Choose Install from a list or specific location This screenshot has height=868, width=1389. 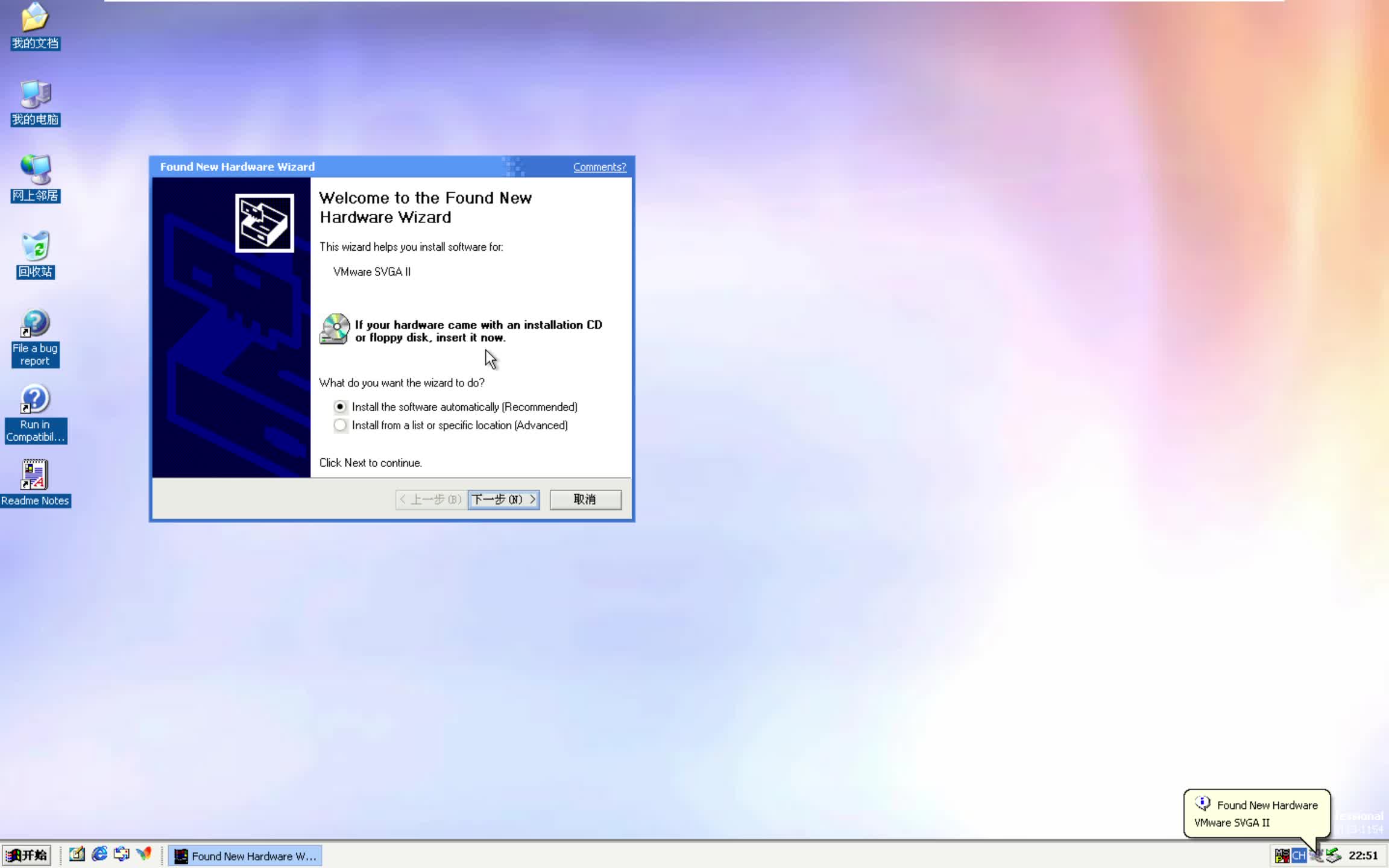pos(341,426)
